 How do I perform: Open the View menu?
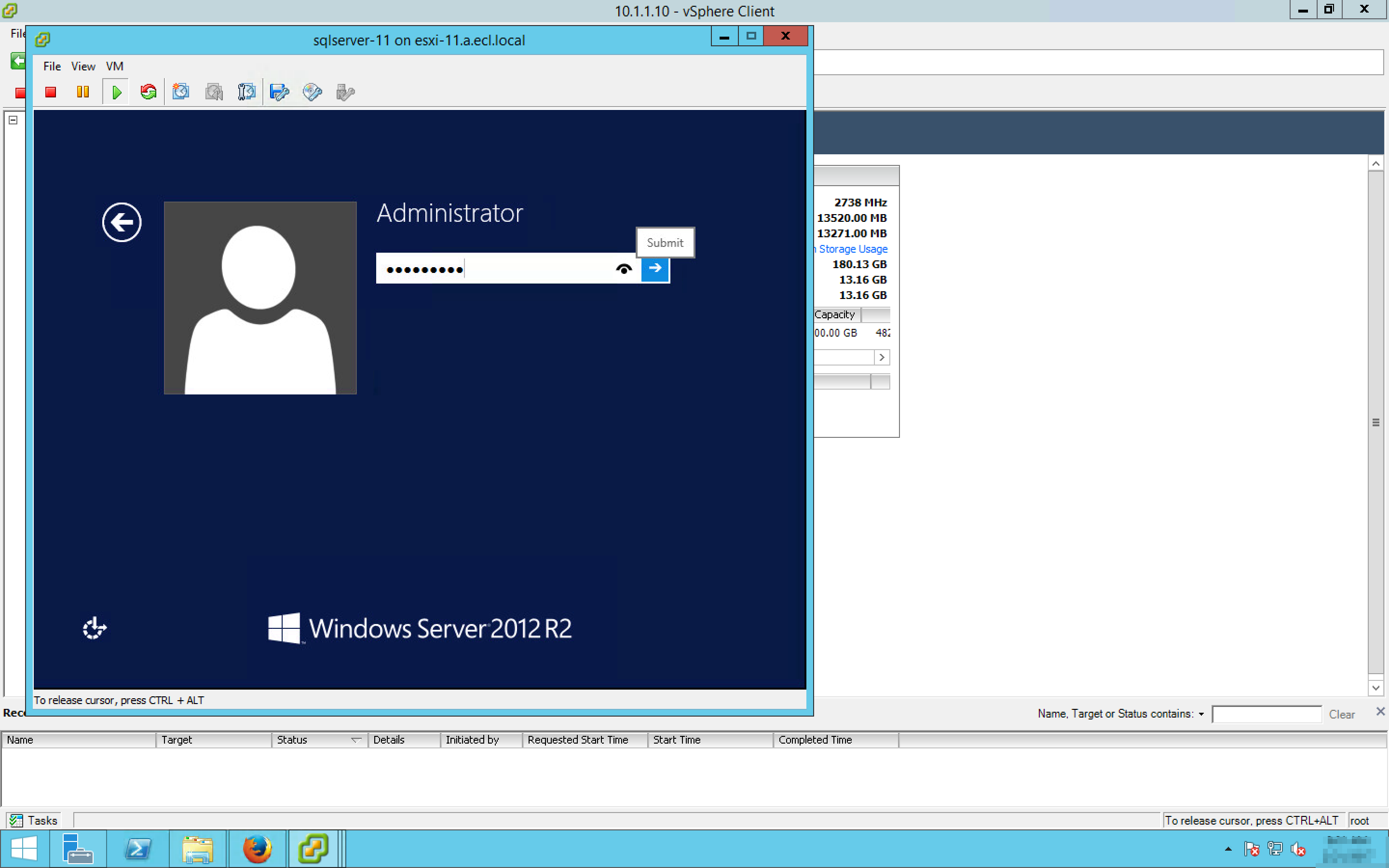[x=82, y=66]
